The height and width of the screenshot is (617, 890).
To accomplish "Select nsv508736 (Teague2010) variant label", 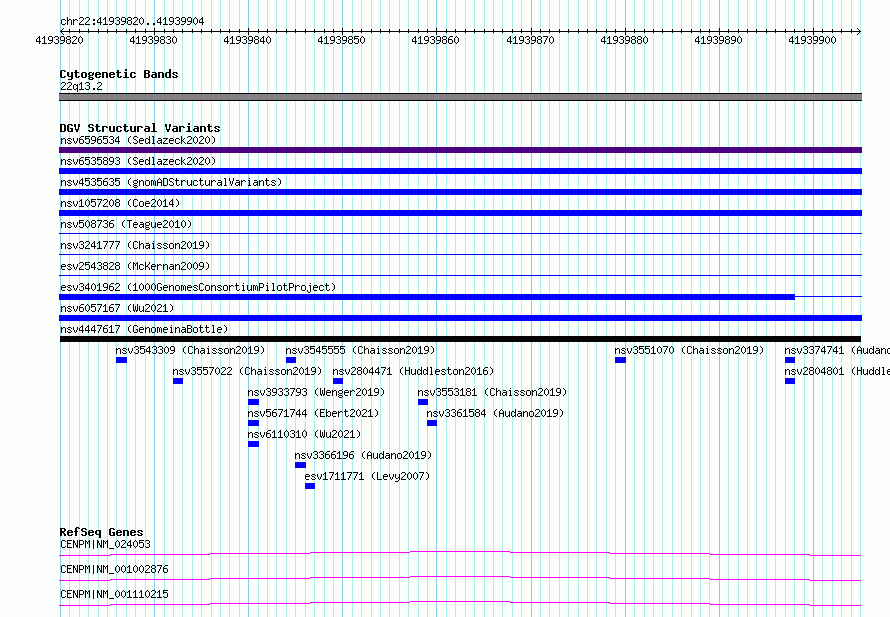I will pos(126,224).
